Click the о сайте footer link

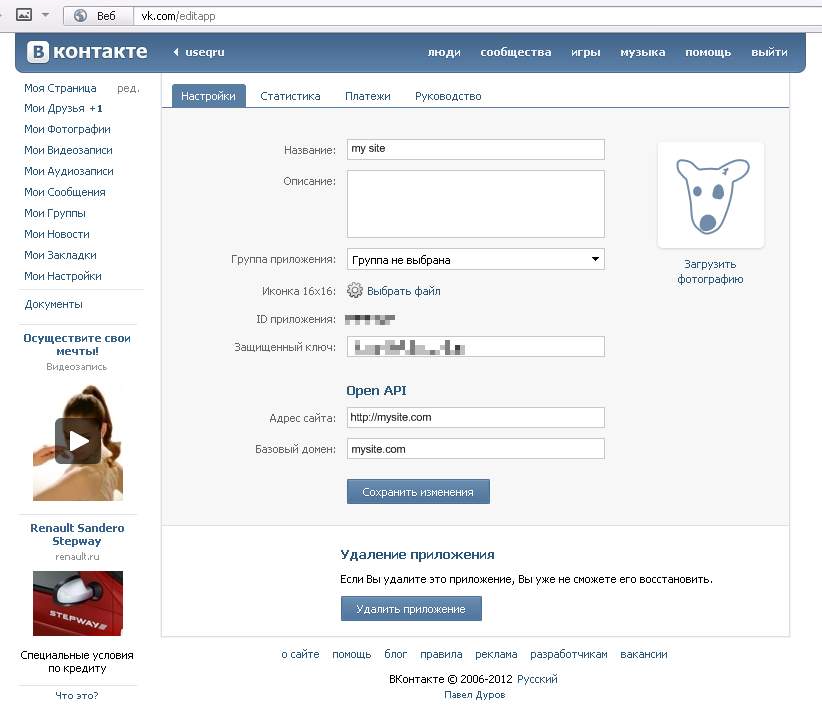point(300,654)
